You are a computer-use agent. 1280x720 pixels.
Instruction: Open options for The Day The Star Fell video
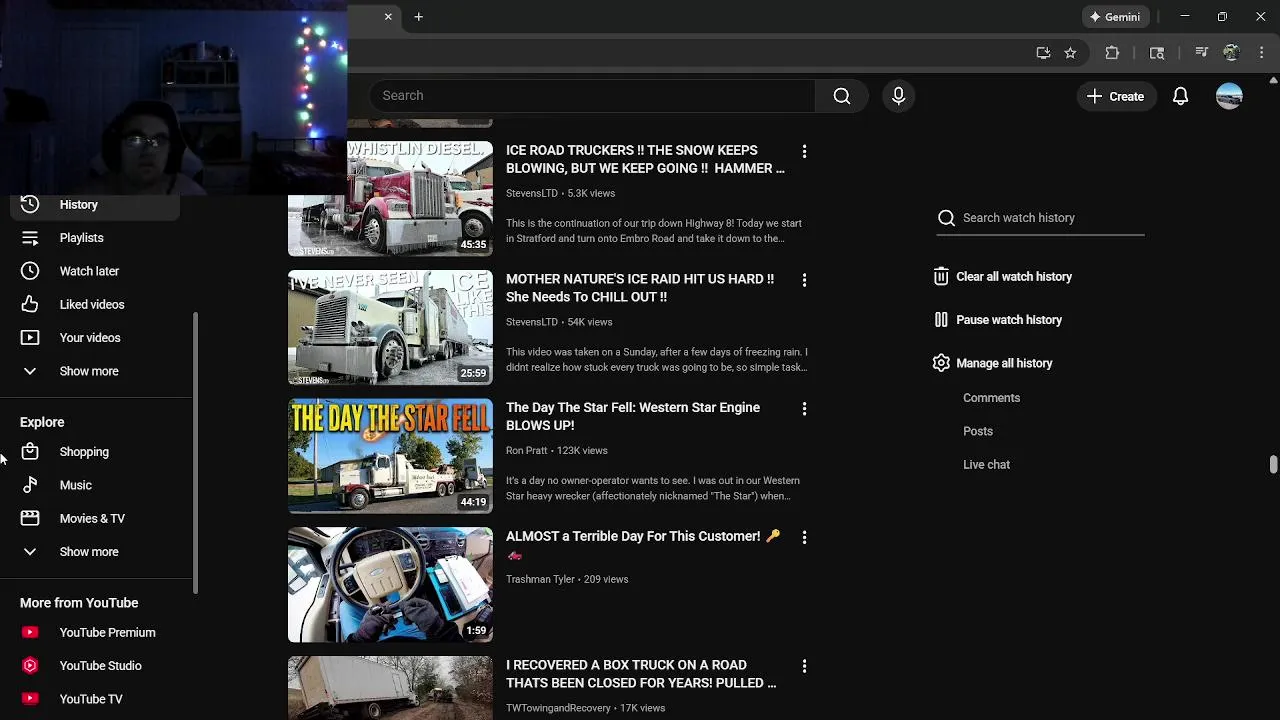pyautogui.click(x=804, y=409)
